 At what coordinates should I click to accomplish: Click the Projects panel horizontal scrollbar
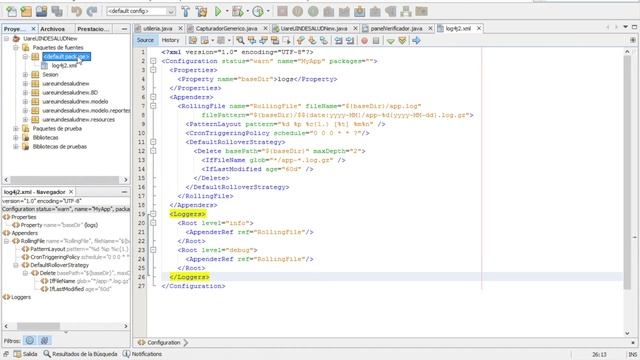[x=65, y=180]
